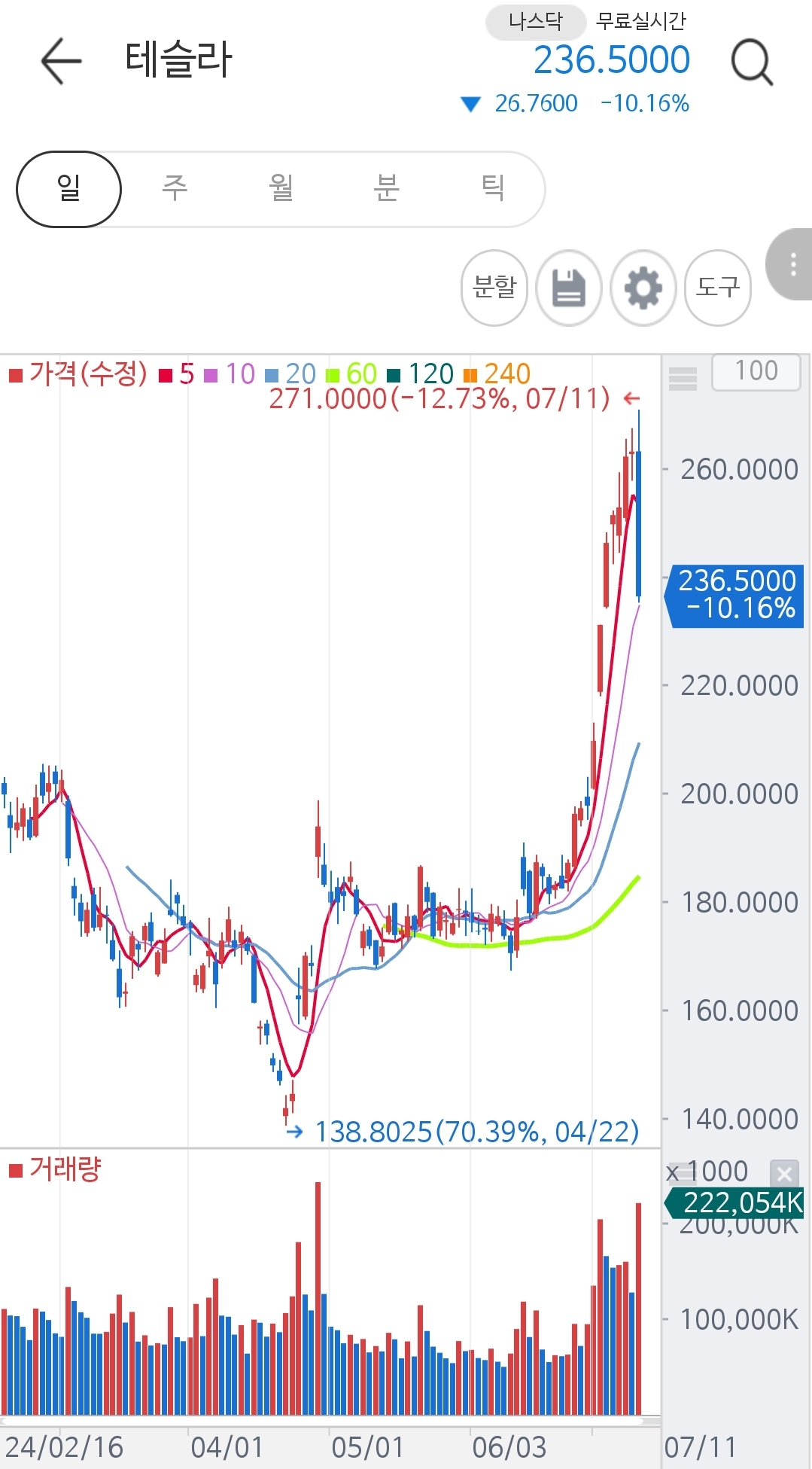This screenshot has width=812, height=1469.
Task: Tap the 거래량 volume indicator legend
Action: pos(55,1169)
